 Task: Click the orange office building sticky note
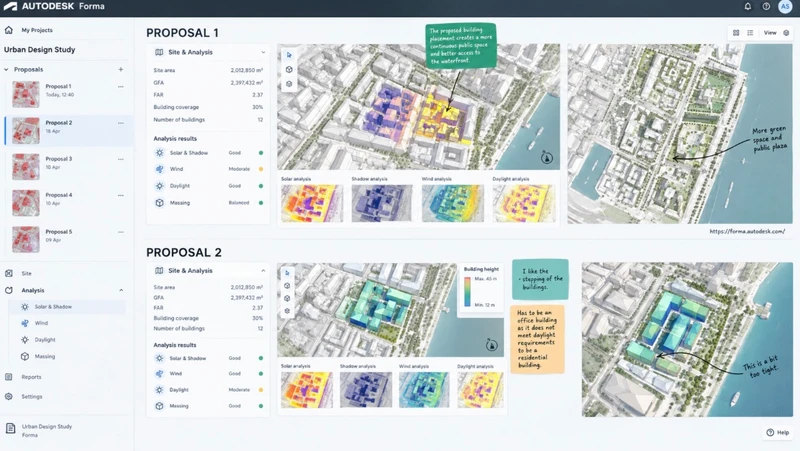pyautogui.click(x=537, y=339)
